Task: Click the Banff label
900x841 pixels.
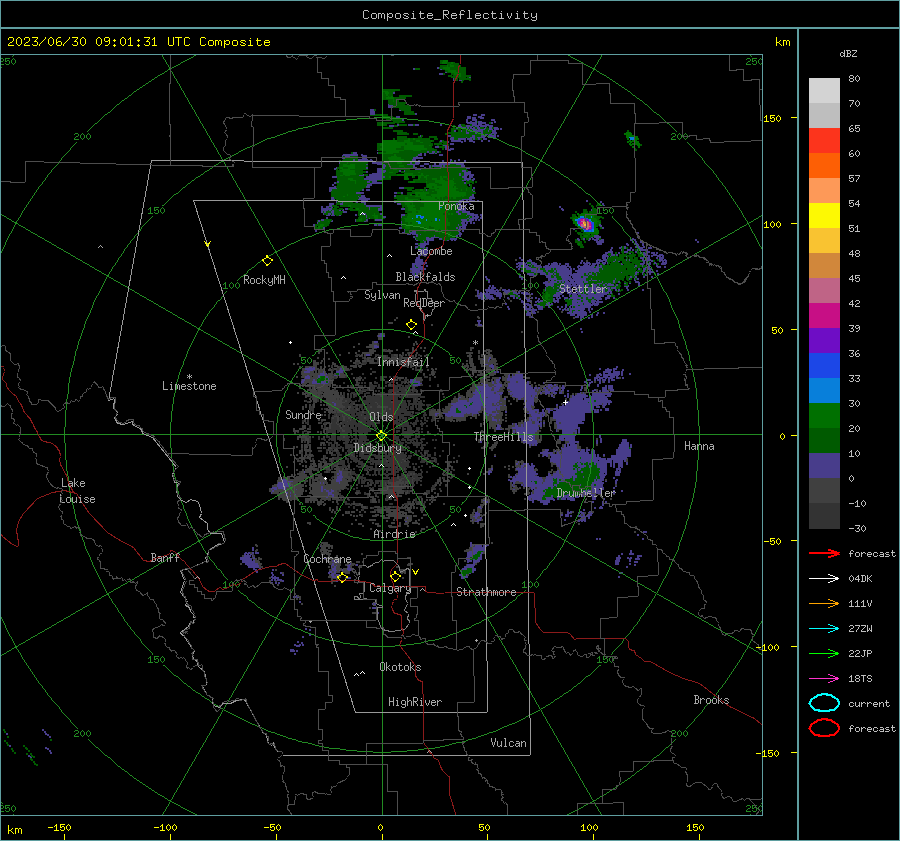Action: (165, 557)
